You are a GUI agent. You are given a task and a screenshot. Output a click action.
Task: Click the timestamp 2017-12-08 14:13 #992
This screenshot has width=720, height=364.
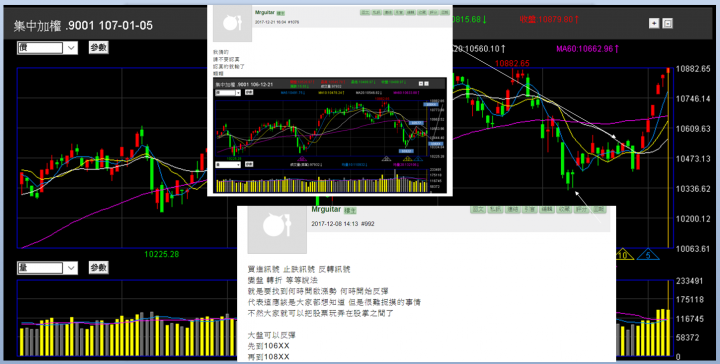[343, 224]
